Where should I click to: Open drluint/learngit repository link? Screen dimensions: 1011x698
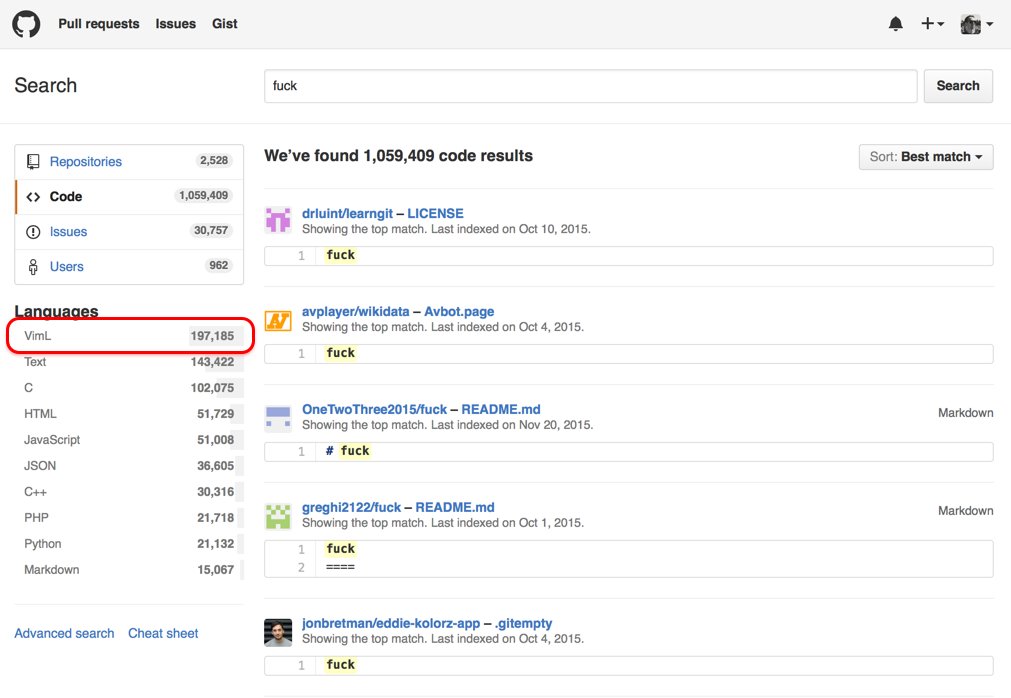pyautogui.click(x=347, y=213)
